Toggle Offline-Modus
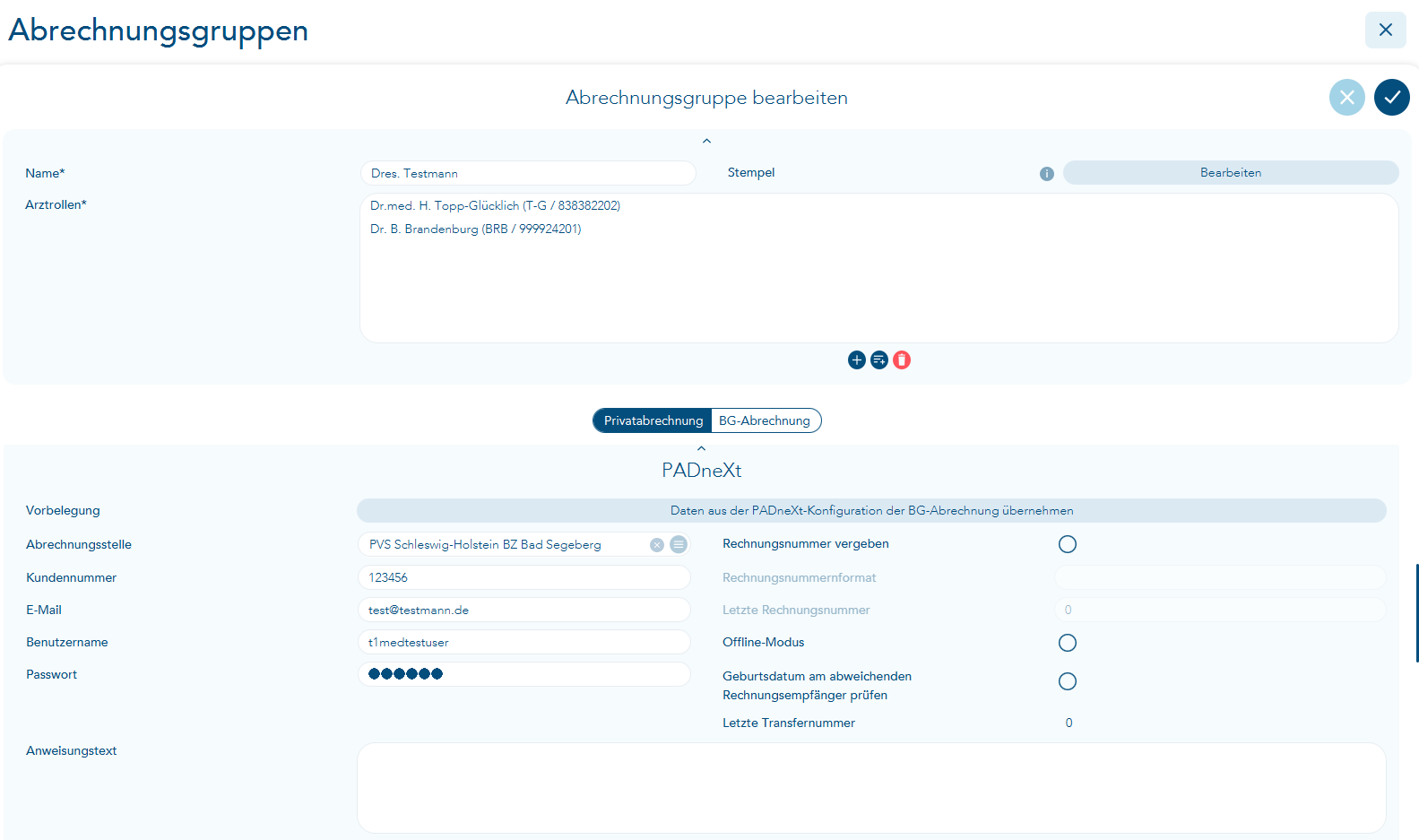The width and height of the screenshot is (1419, 840). tap(1067, 643)
